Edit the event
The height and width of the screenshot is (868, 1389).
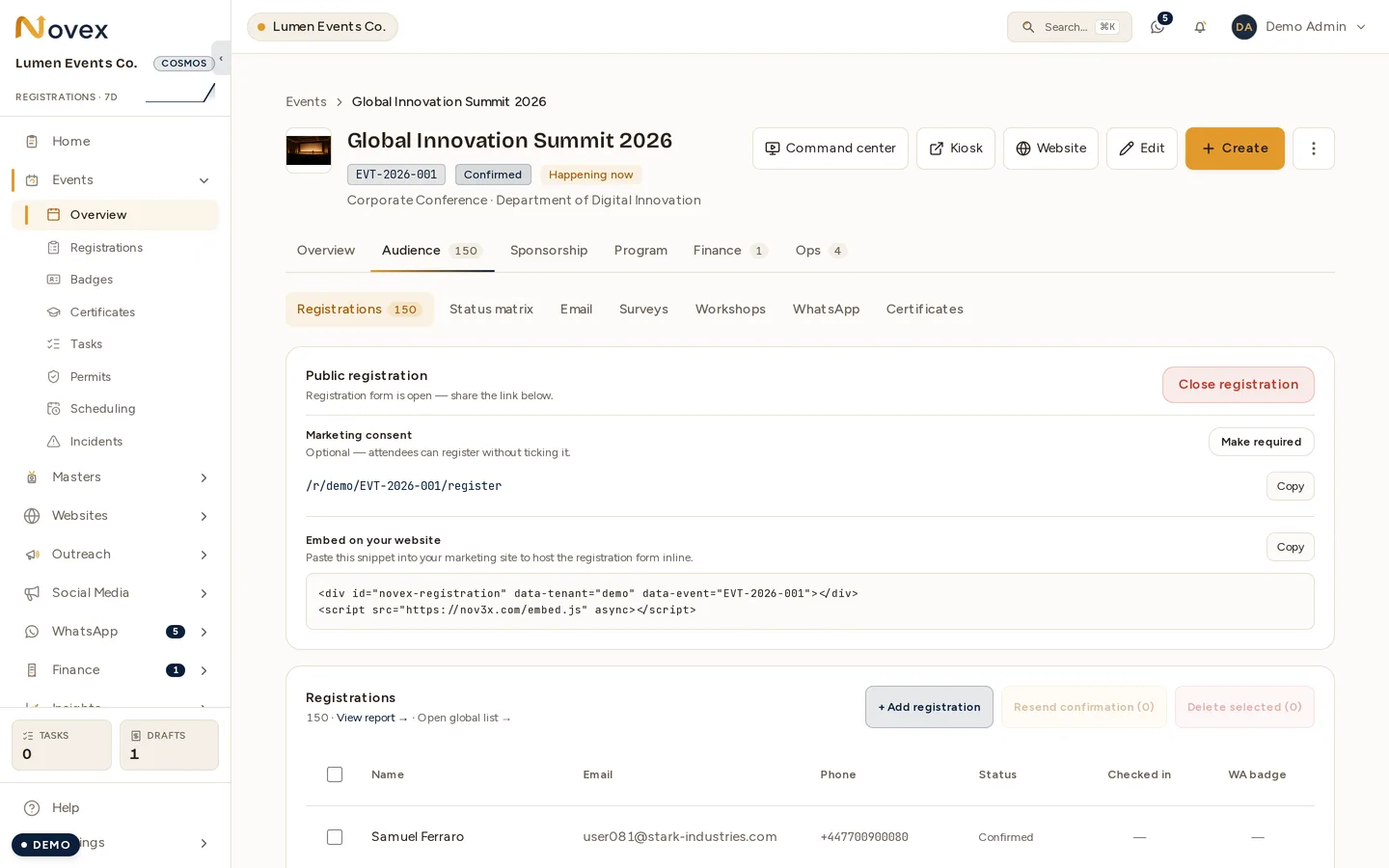pos(1142,149)
